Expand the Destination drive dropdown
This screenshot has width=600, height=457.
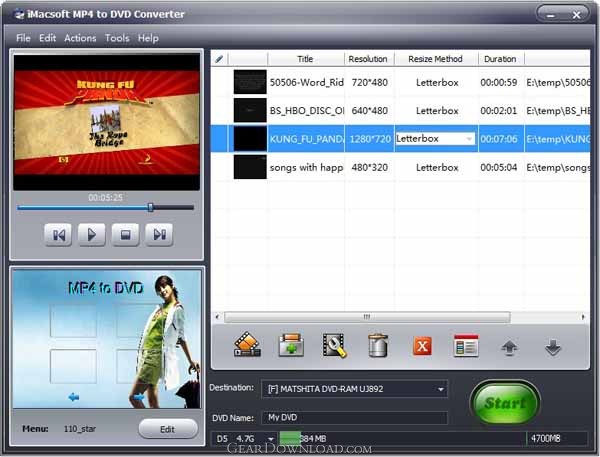pyautogui.click(x=441, y=389)
